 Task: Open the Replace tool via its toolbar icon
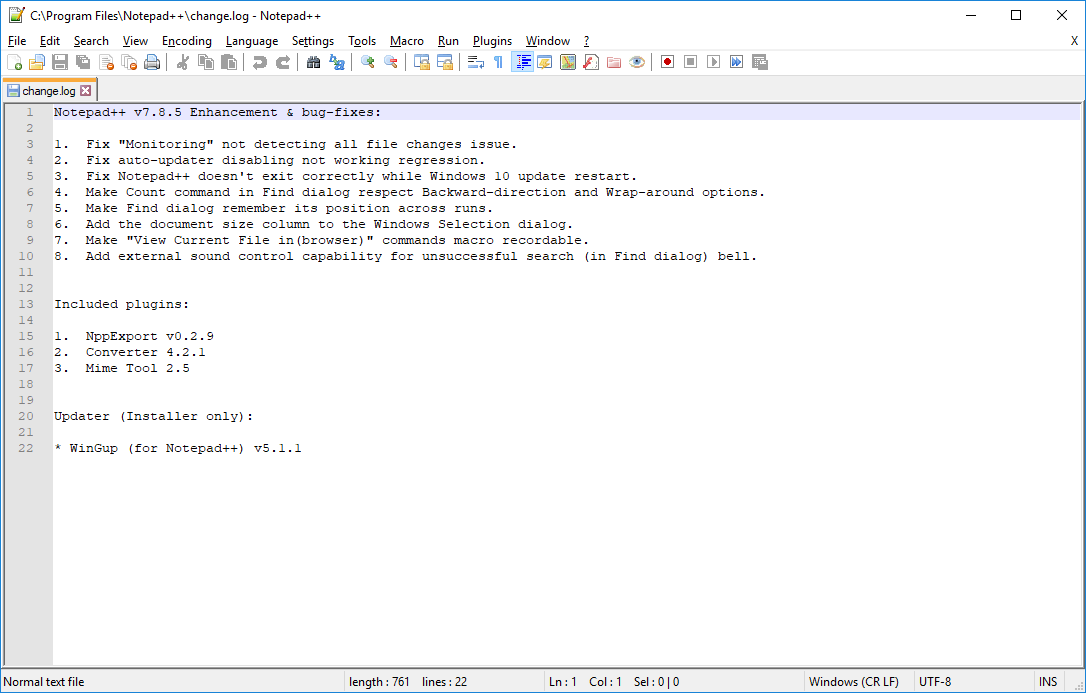pos(337,61)
